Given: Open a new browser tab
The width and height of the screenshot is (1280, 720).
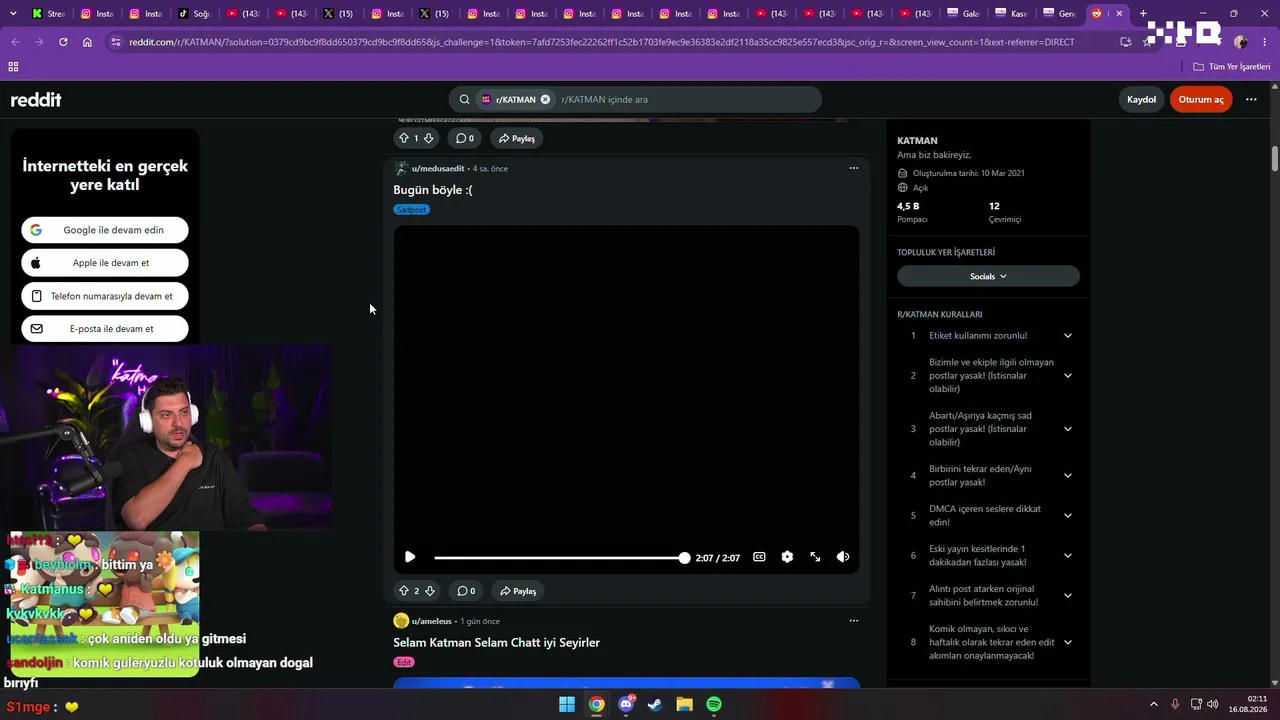Looking at the screenshot, I should 1143,14.
